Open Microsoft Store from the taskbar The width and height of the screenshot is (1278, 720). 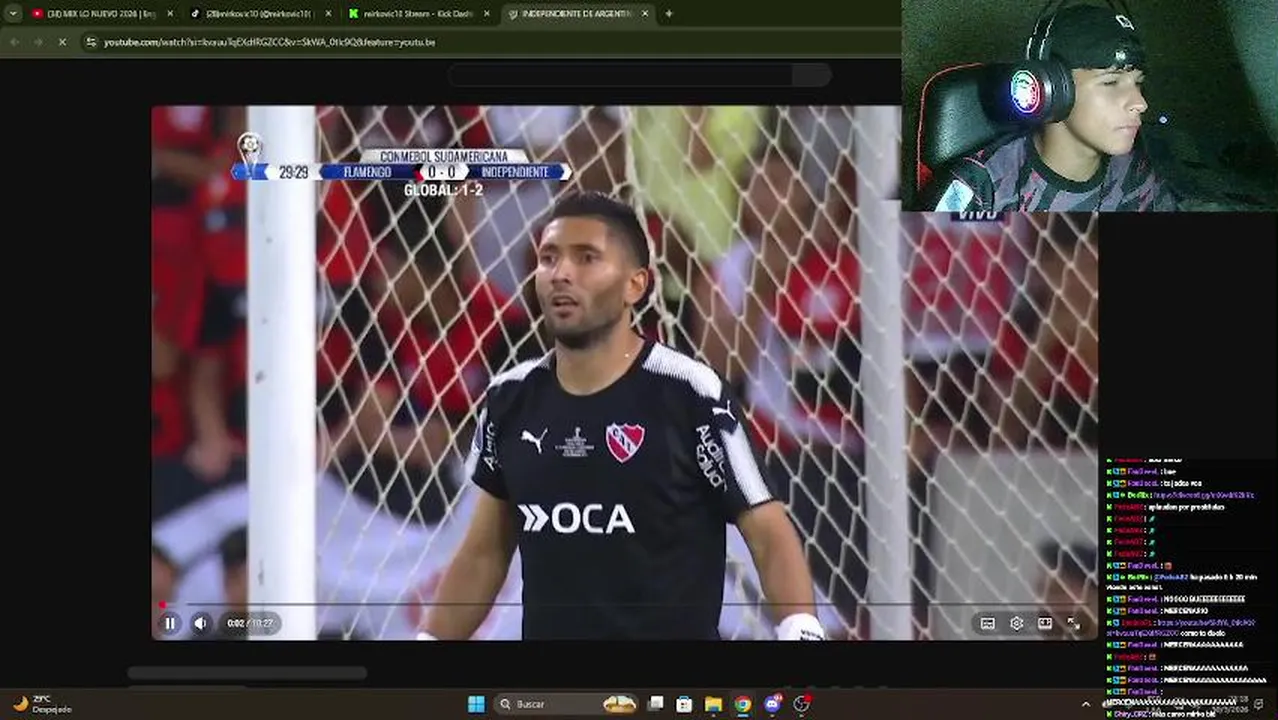[x=684, y=704]
